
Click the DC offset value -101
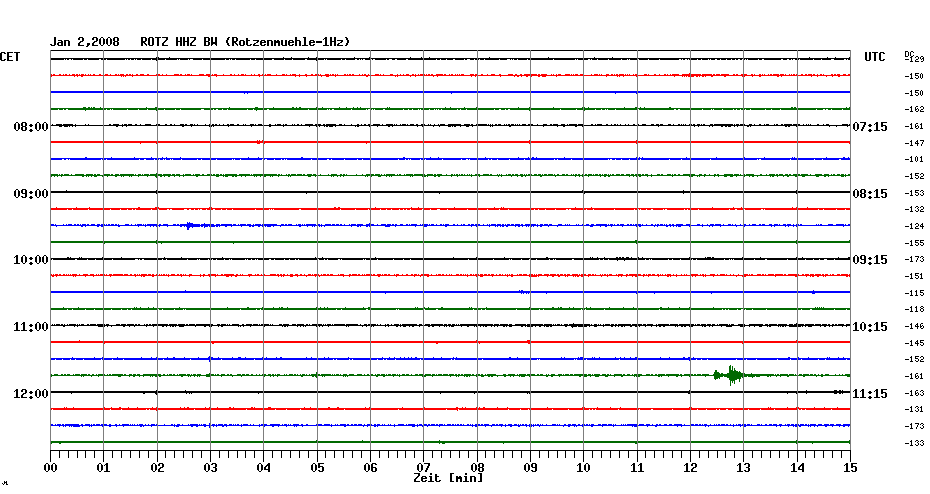[x=915, y=160]
